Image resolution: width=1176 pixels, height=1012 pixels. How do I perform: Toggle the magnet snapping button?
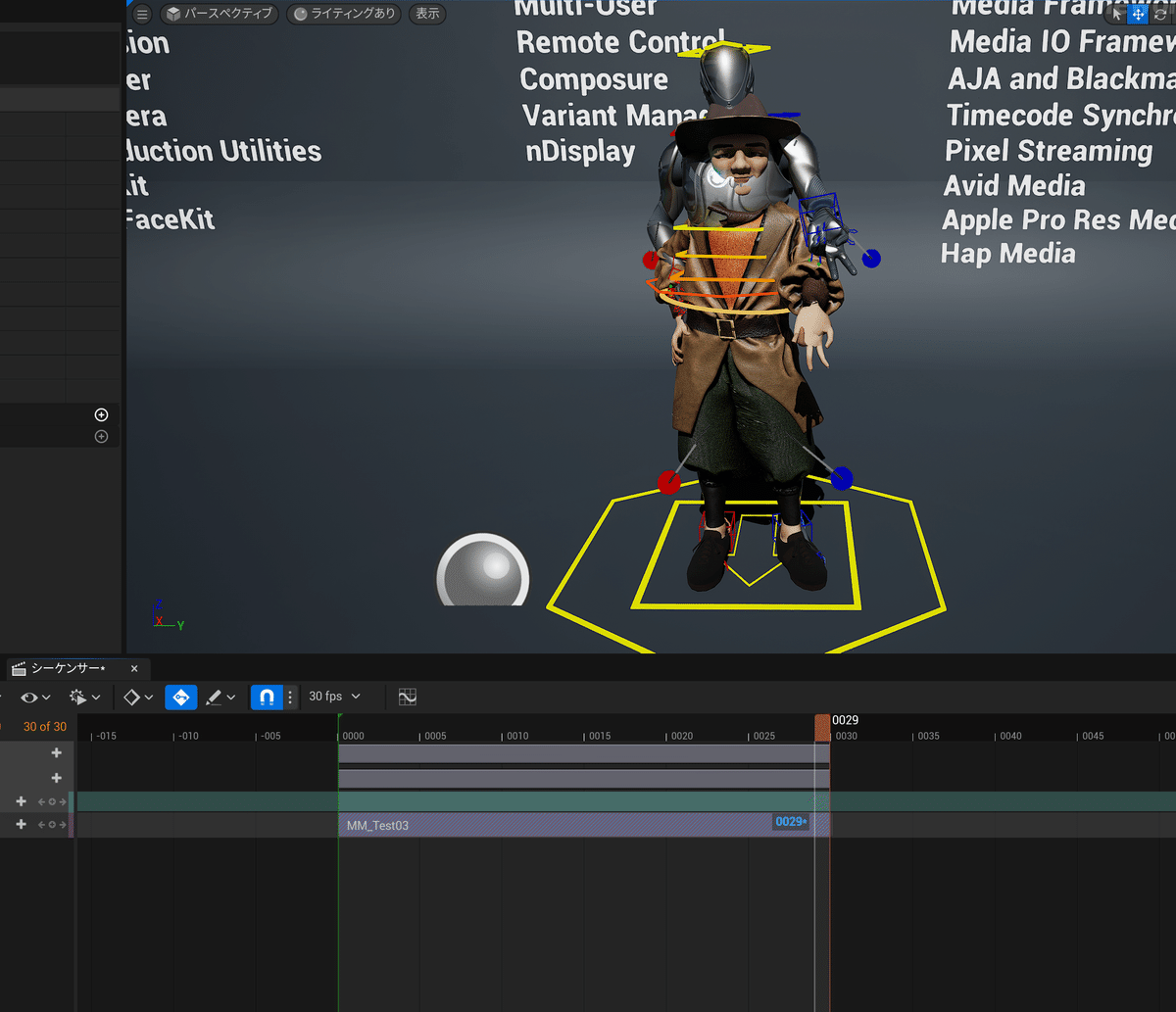266,697
